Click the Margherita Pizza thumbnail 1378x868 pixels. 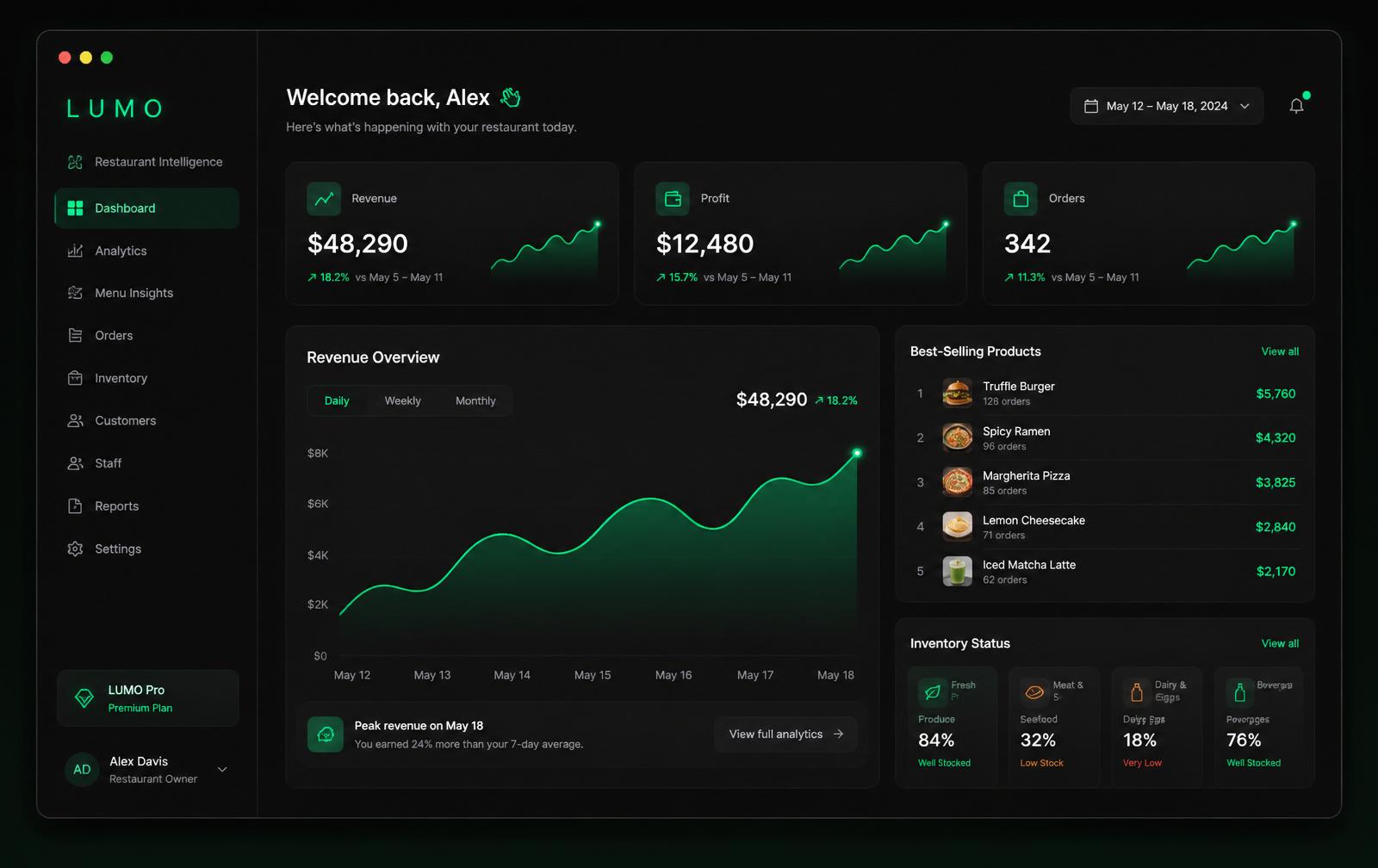[957, 482]
